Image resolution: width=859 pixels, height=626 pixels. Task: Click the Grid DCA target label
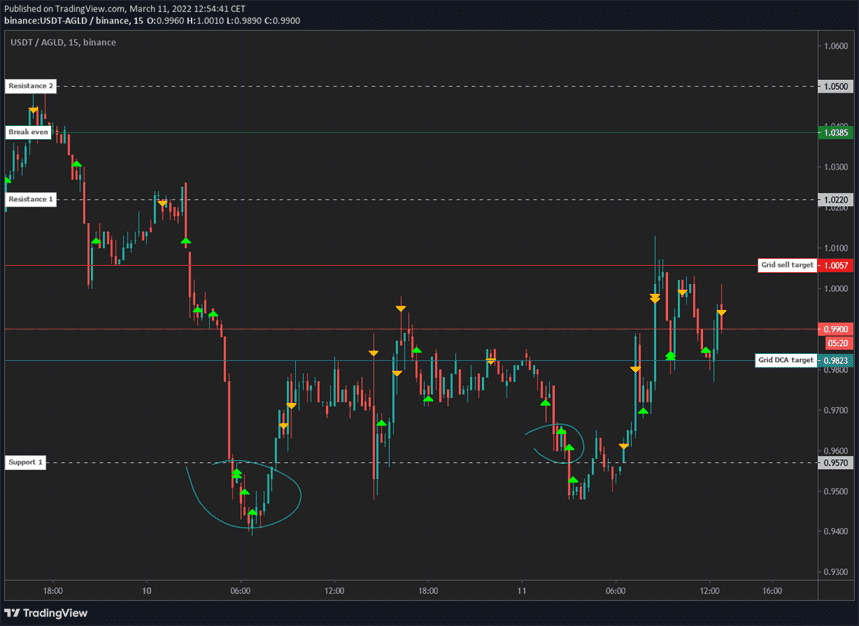pos(786,360)
